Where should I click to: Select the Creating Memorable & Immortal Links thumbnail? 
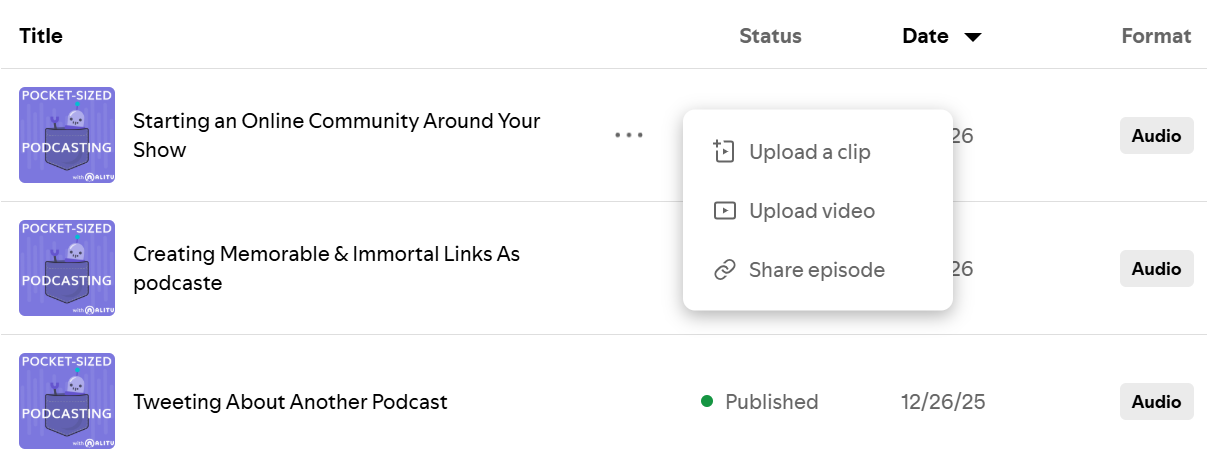[x=67, y=268]
